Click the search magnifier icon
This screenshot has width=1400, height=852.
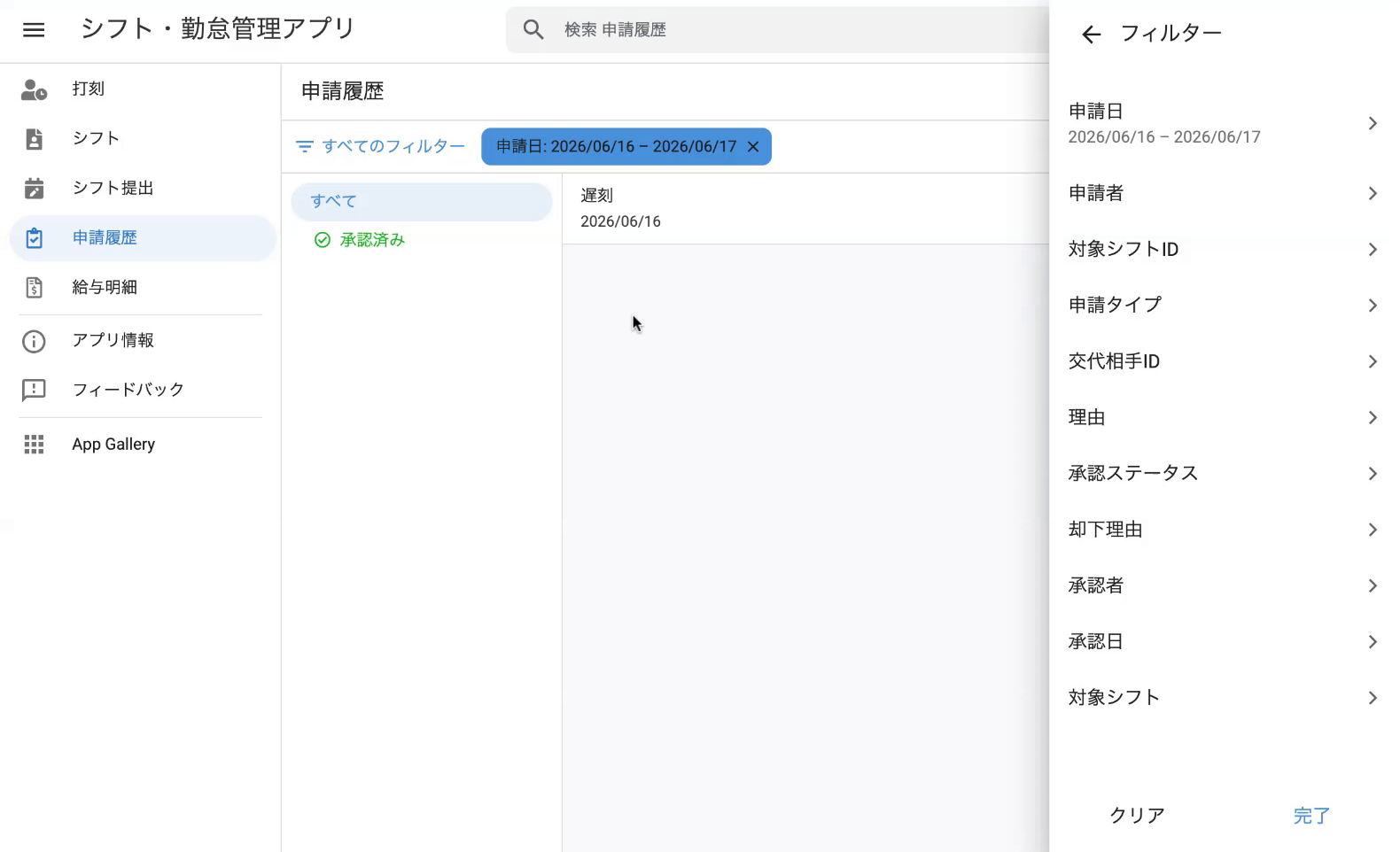tap(533, 29)
